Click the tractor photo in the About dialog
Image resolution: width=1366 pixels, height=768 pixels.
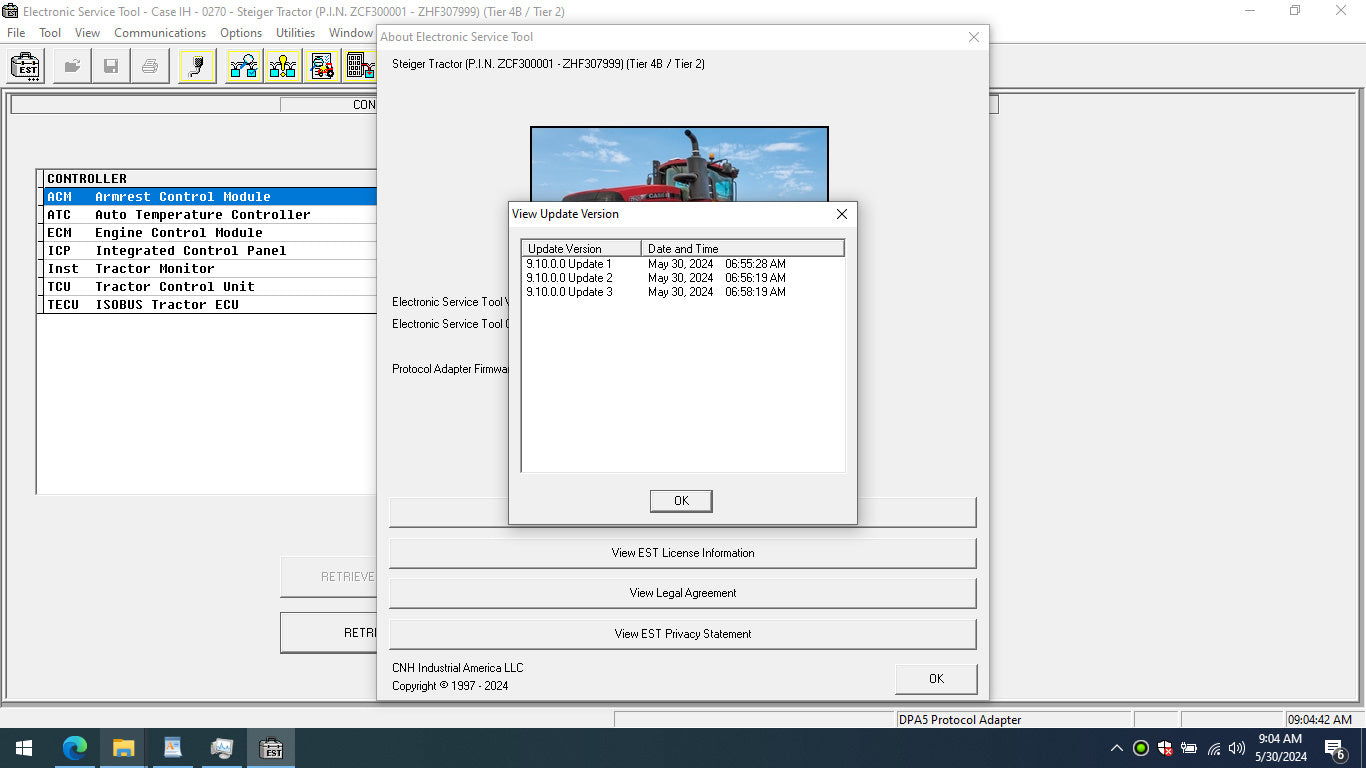pyautogui.click(x=679, y=162)
